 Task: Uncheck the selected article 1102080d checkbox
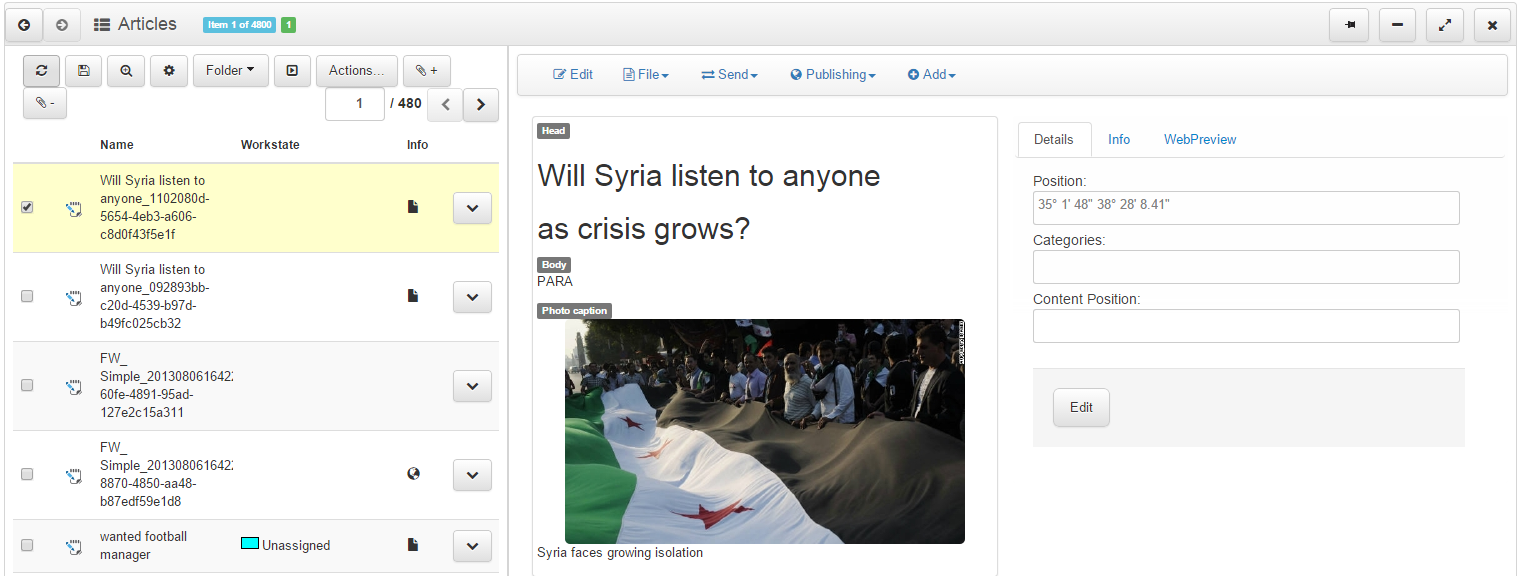[27, 207]
